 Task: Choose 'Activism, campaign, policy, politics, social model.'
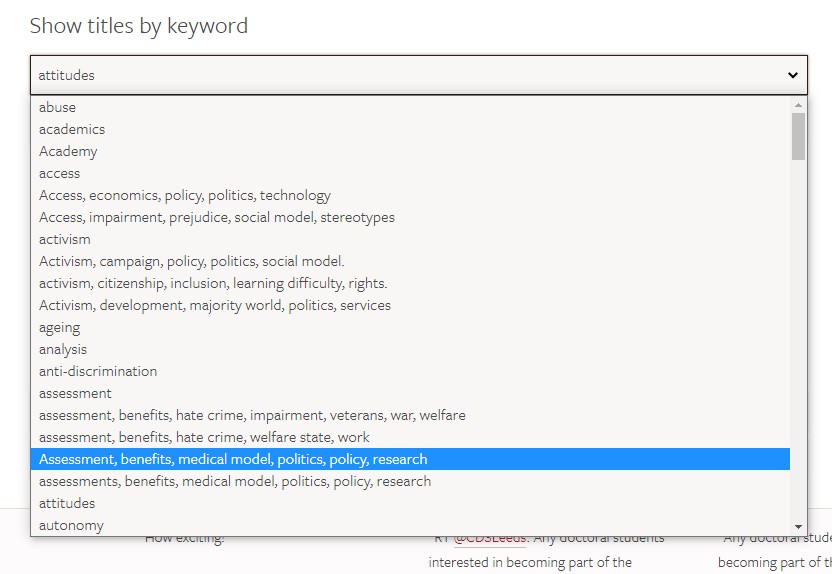tap(192, 261)
